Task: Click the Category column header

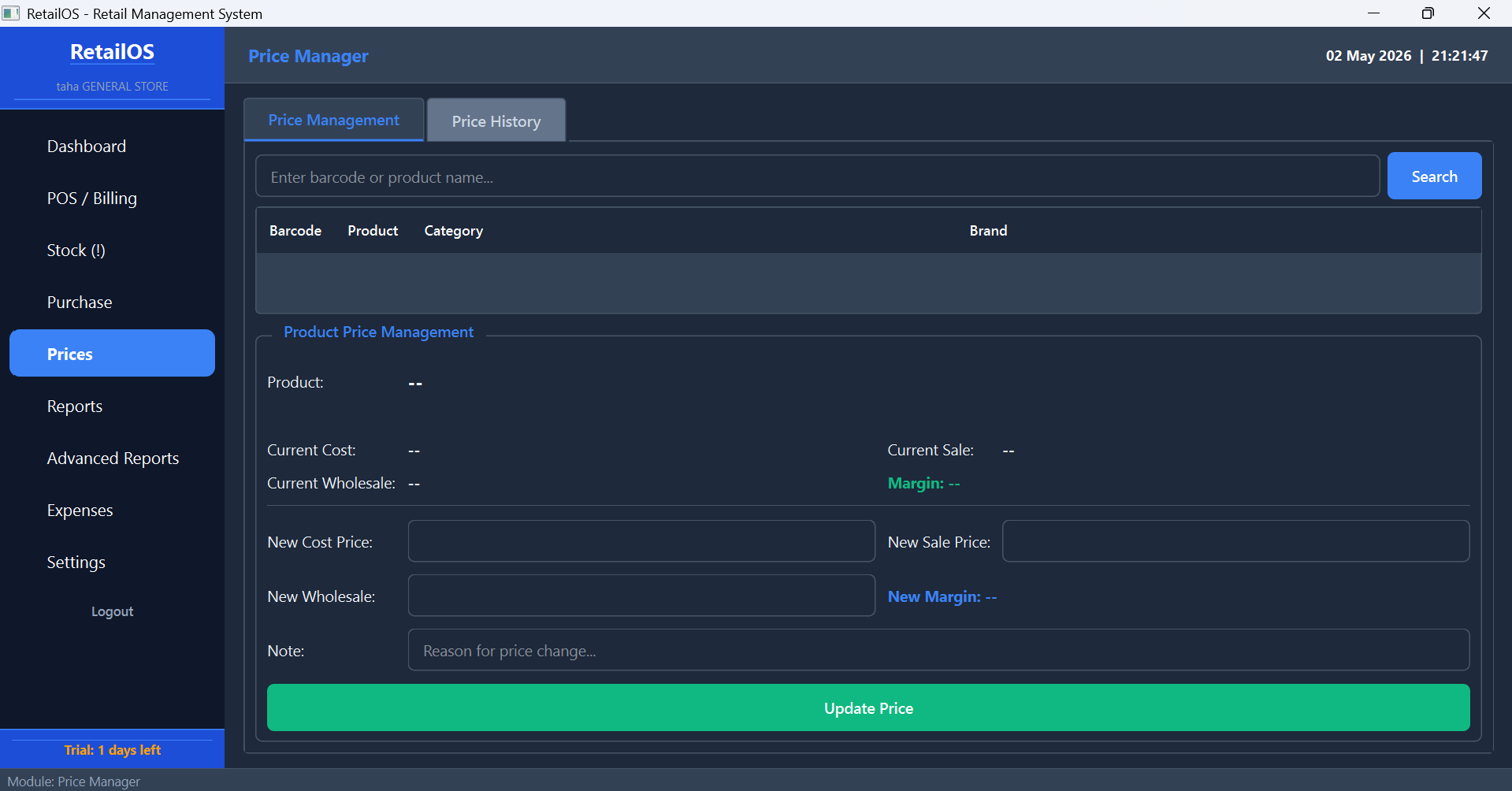Action: coord(453,231)
